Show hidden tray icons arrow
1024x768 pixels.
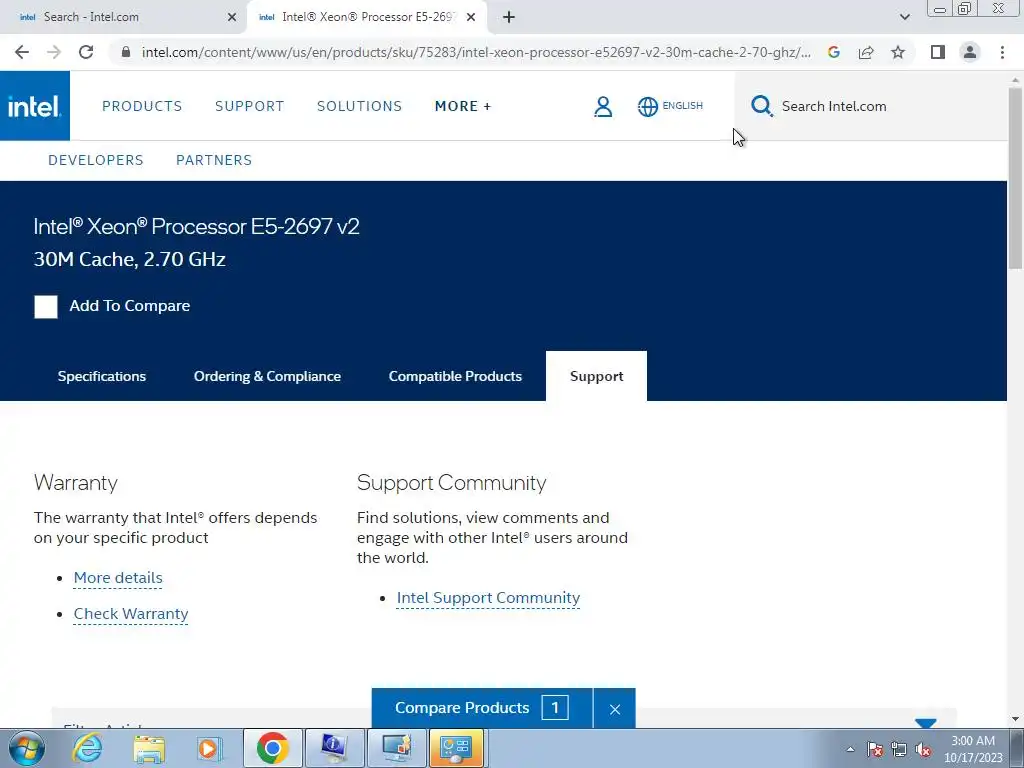click(x=850, y=749)
